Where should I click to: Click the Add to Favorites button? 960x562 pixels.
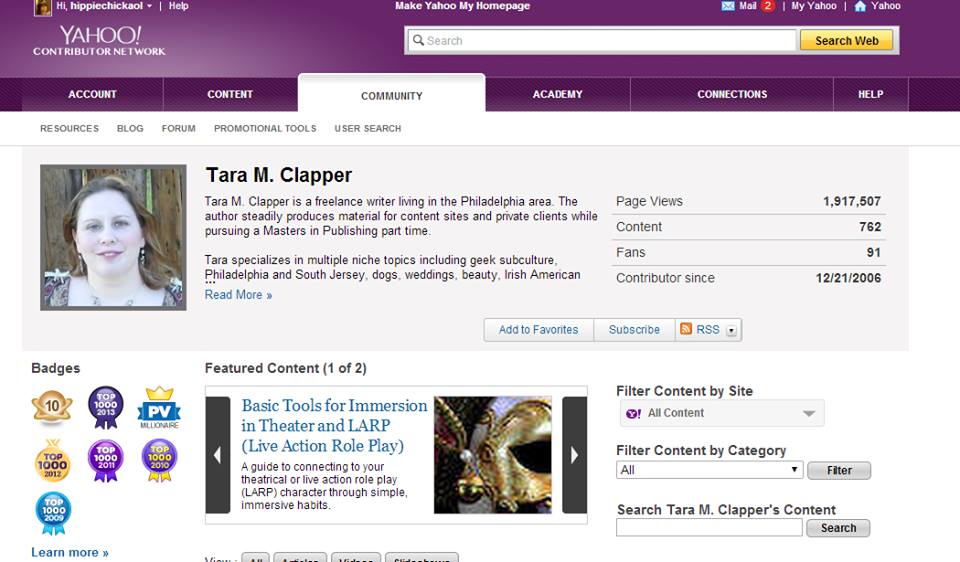pyautogui.click(x=539, y=330)
